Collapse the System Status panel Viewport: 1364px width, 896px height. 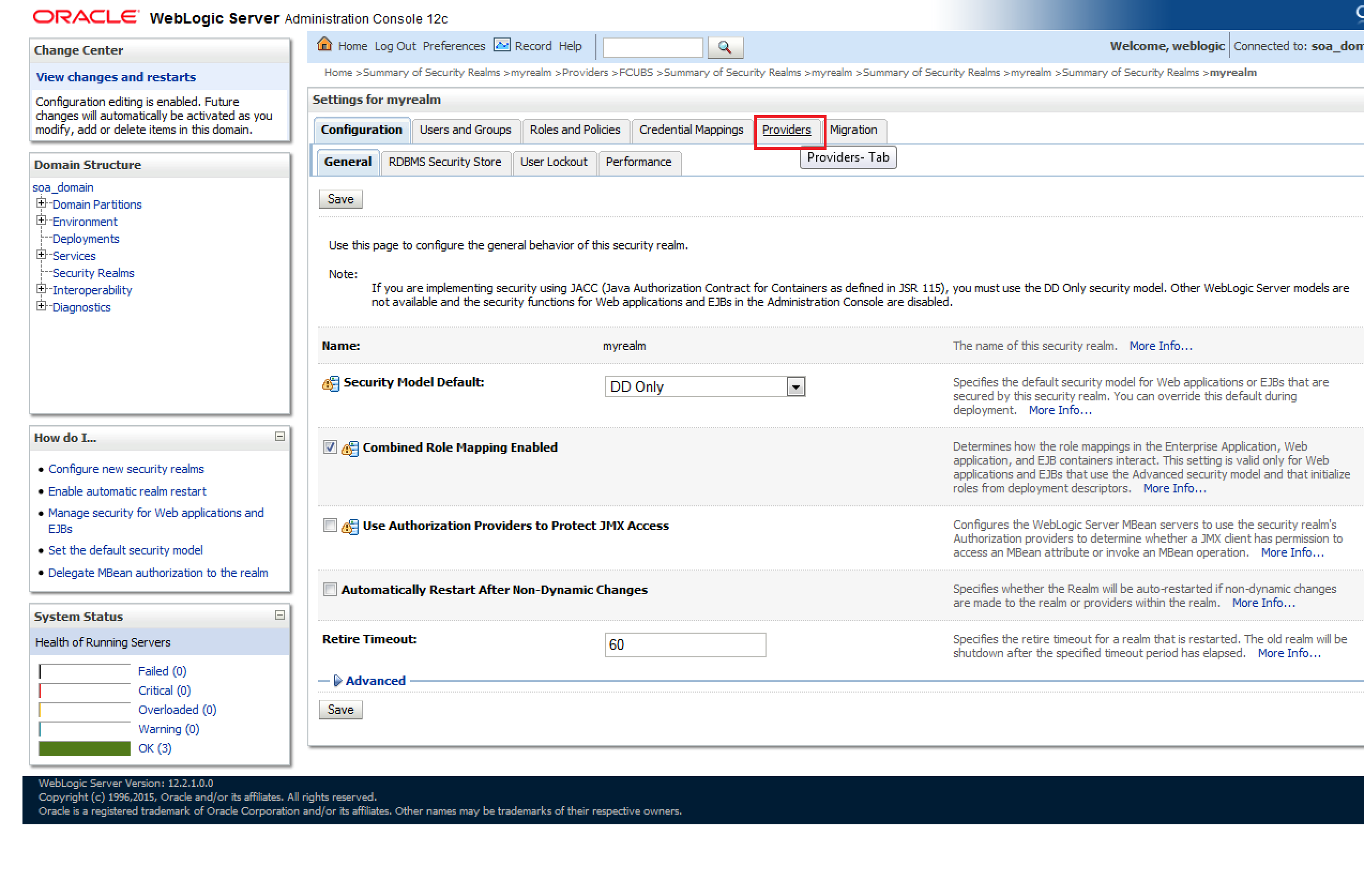click(279, 616)
